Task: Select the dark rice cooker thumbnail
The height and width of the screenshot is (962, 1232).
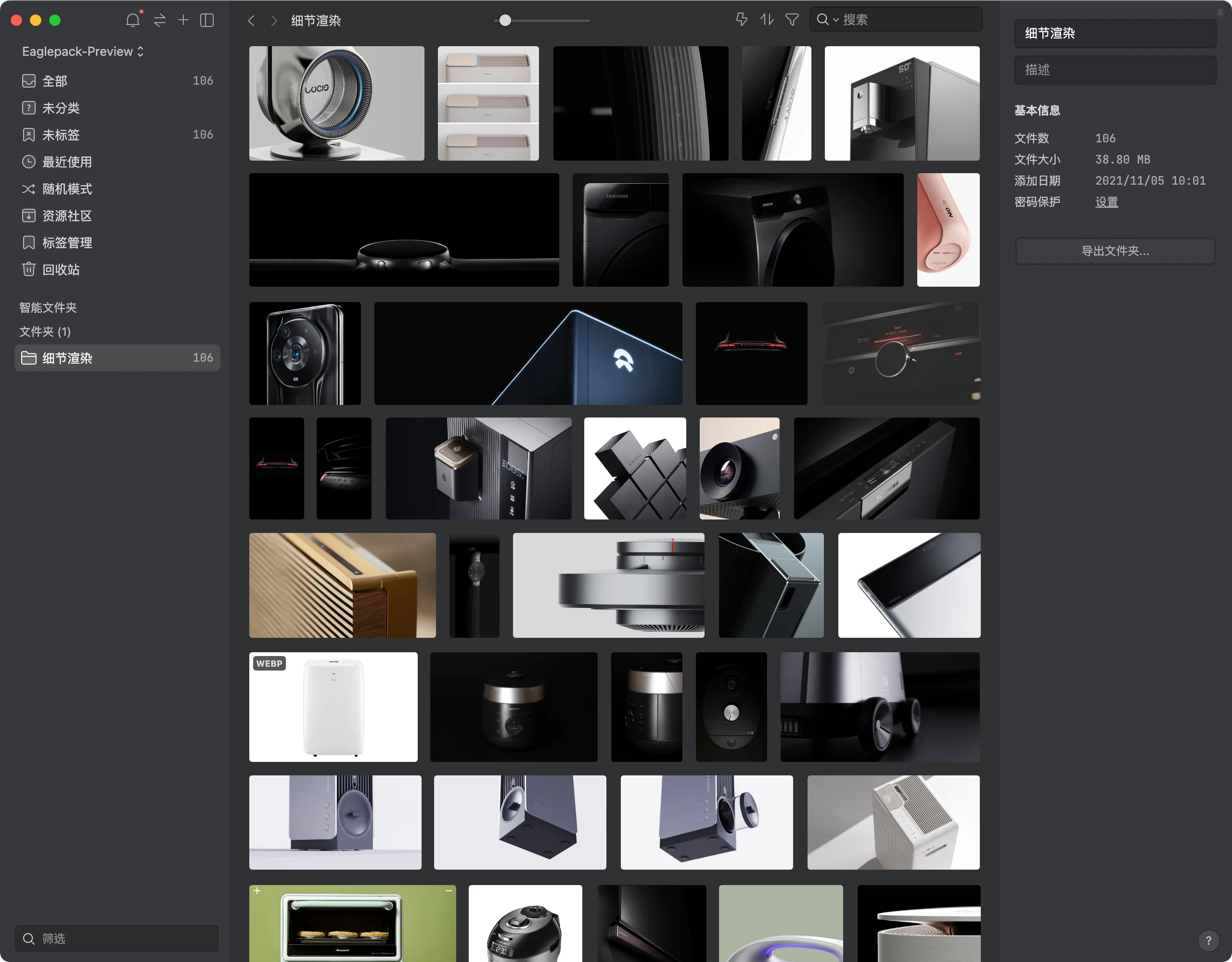Action: pyautogui.click(x=514, y=707)
